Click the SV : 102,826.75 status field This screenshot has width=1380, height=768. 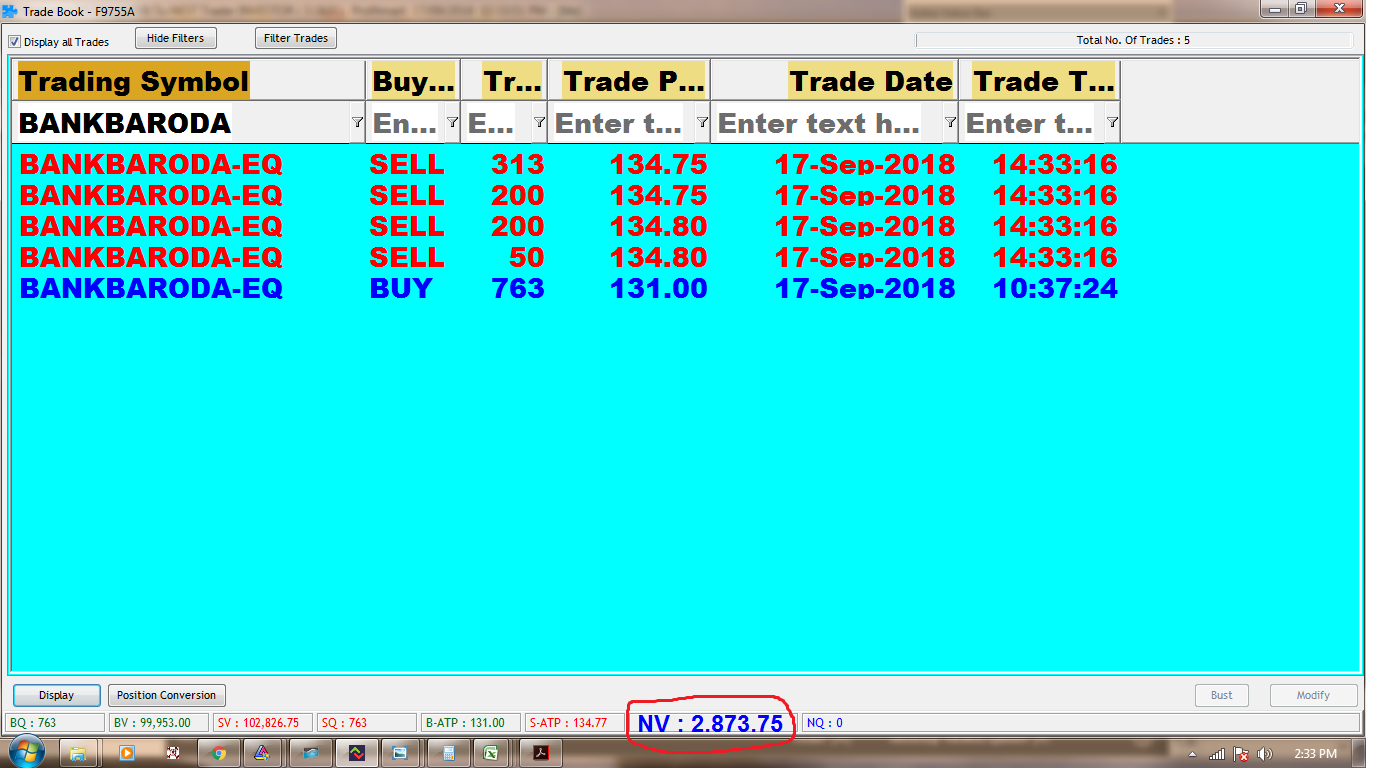pyautogui.click(x=263, y=722)
